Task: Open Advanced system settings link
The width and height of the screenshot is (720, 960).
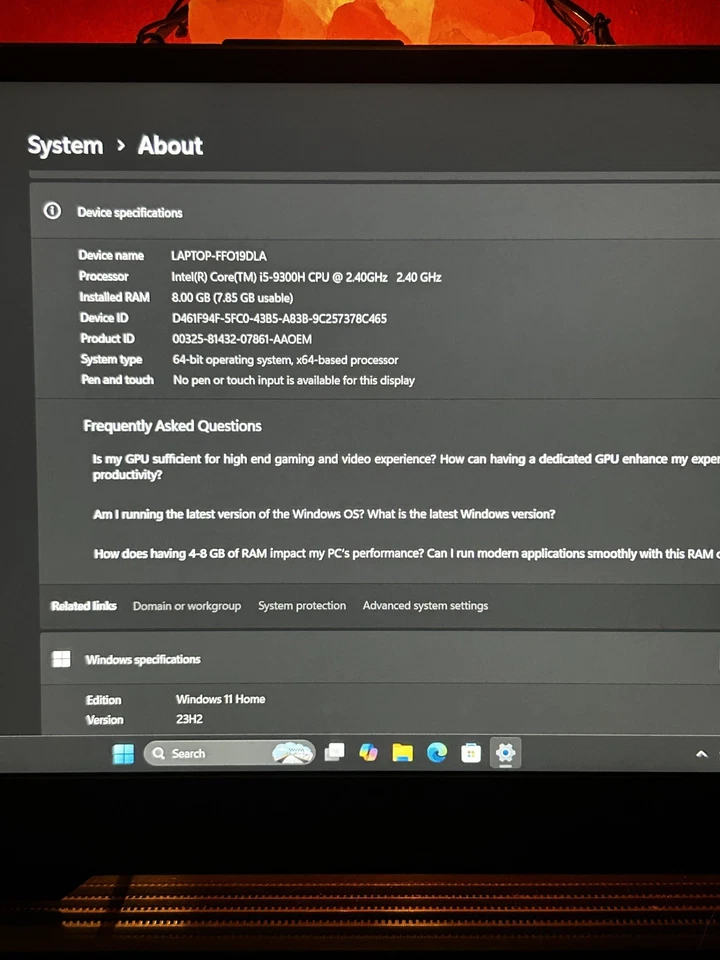Action: (426, 606)
